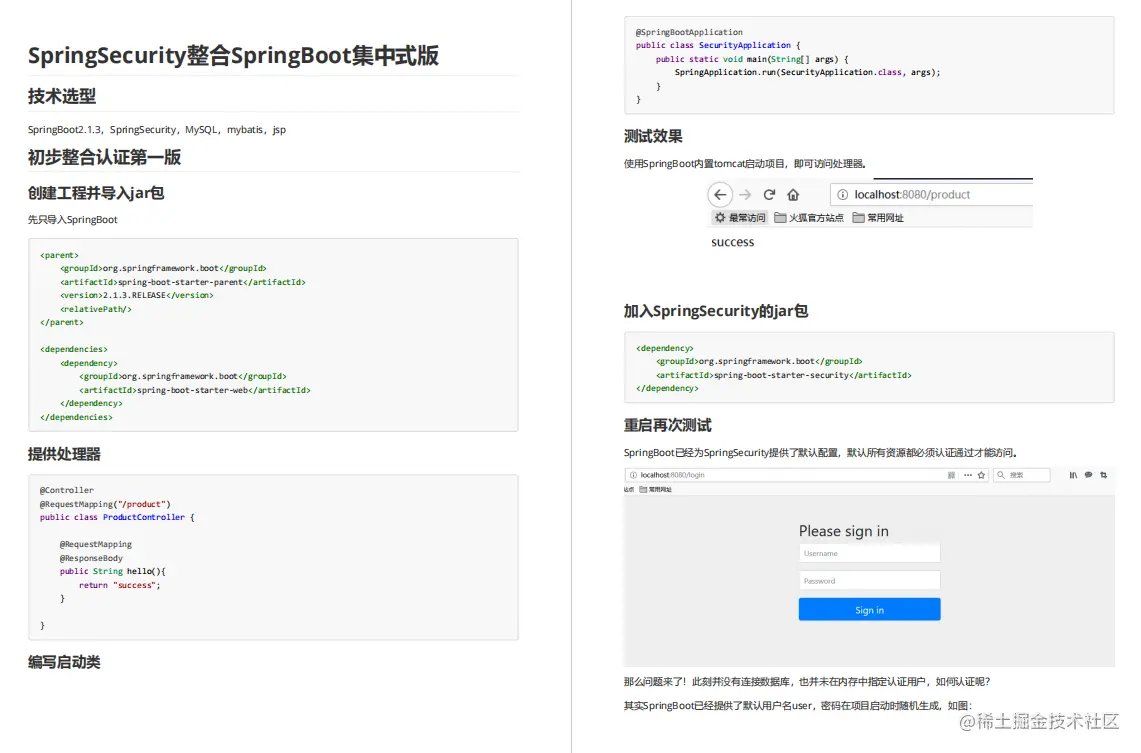This screenshot has width=1141, height=753.
Task: Open the 常用网址 bookmarks folder
Action: click(877, 217)
